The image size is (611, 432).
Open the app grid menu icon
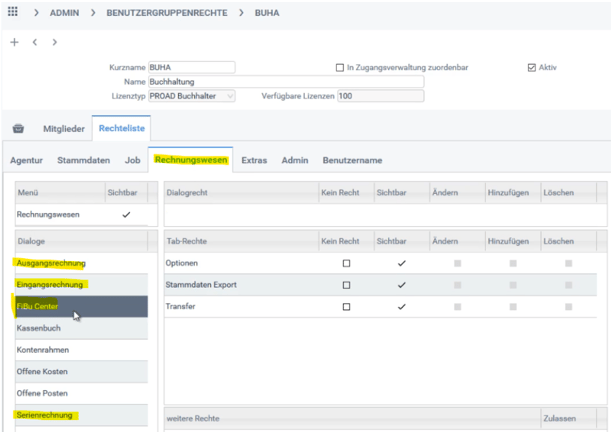click(13, 13)
